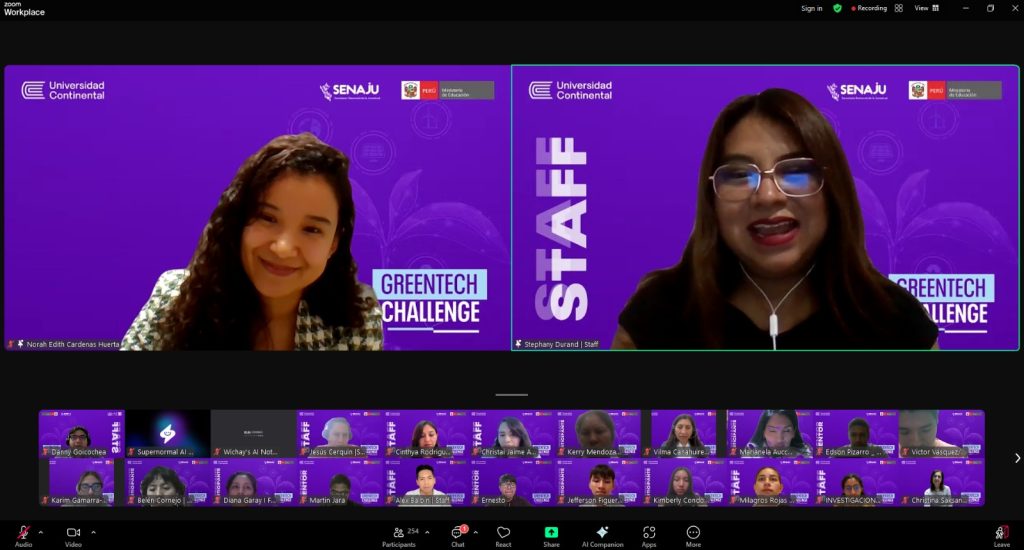The width and height of the screenshot is (1024, 550).
Task: Select Ernesto thumbnail
Action: (x=512, y=482)
